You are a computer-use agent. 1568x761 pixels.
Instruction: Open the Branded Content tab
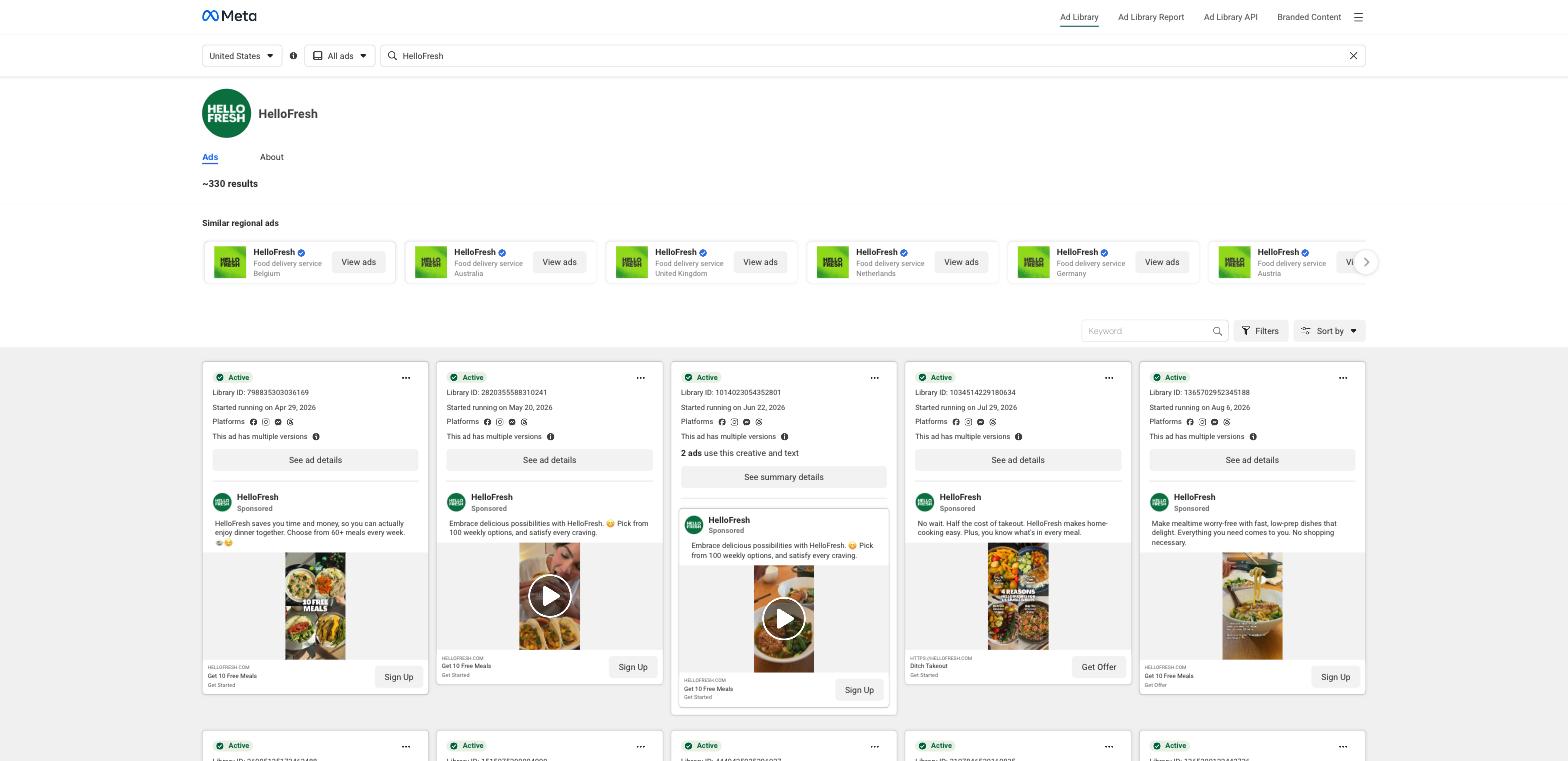1309,17
